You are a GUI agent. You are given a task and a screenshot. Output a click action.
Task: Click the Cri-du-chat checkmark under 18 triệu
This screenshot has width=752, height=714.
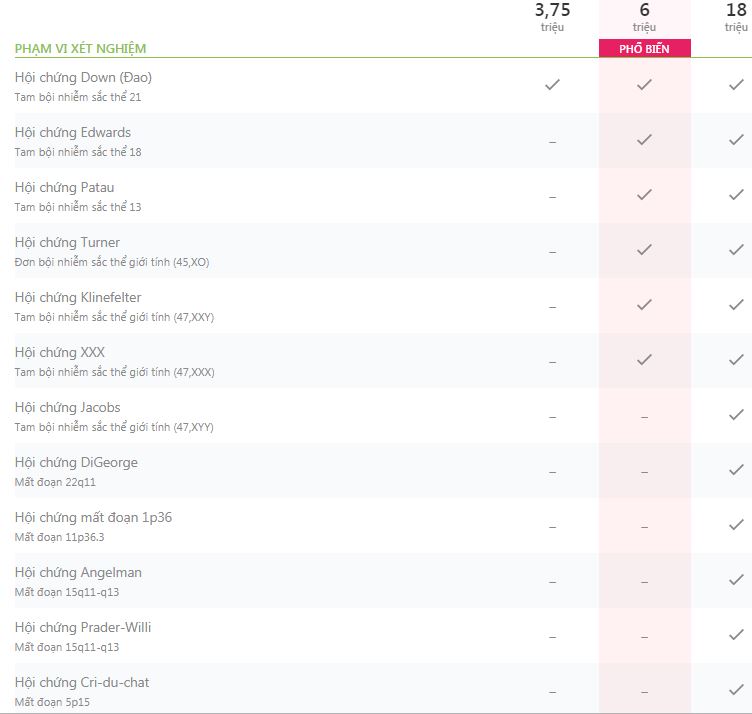click(x=736, y=690)
